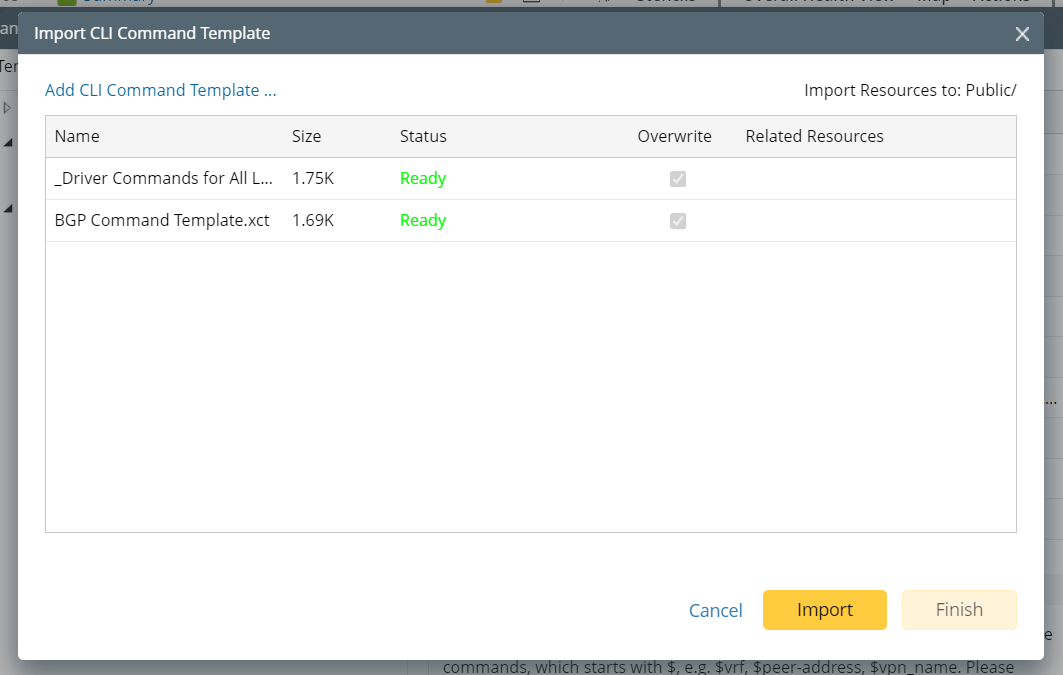
Task: Enable Overwrite for BGP Command Template.xct
Action: (678, 220)
